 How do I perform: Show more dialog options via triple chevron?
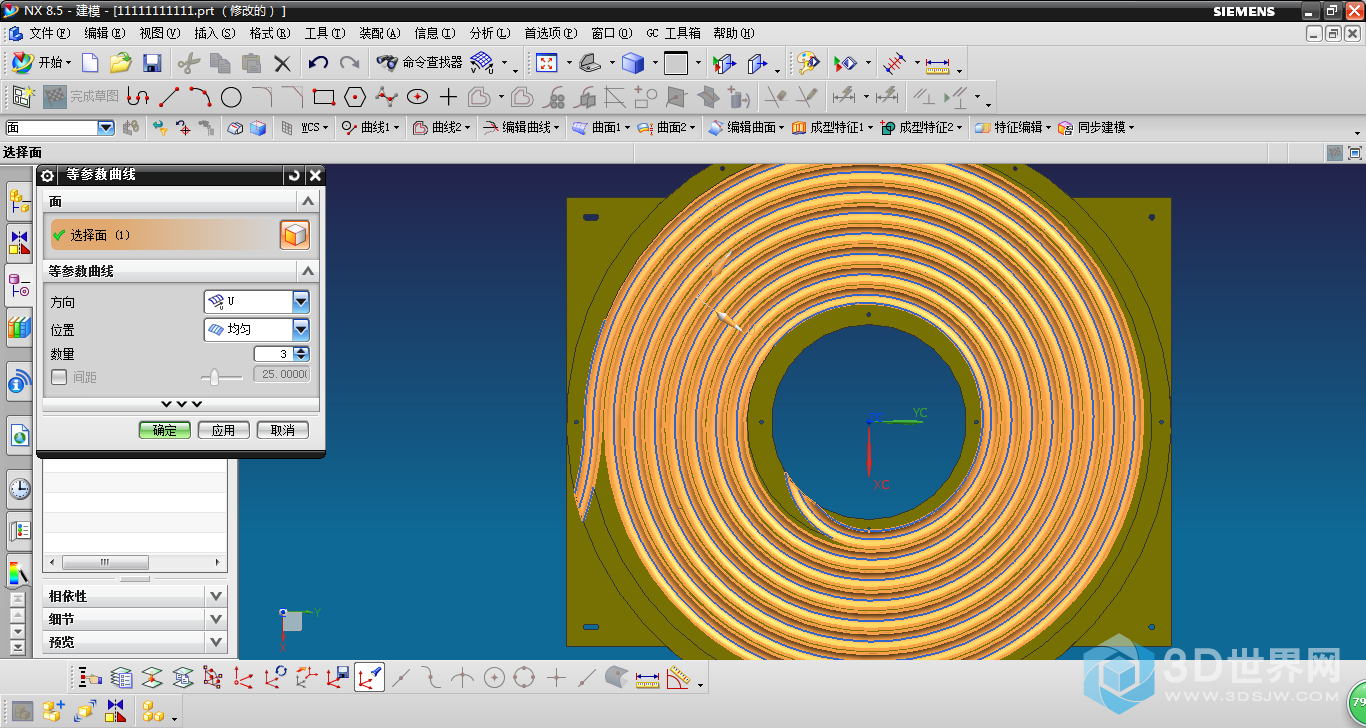181,404
